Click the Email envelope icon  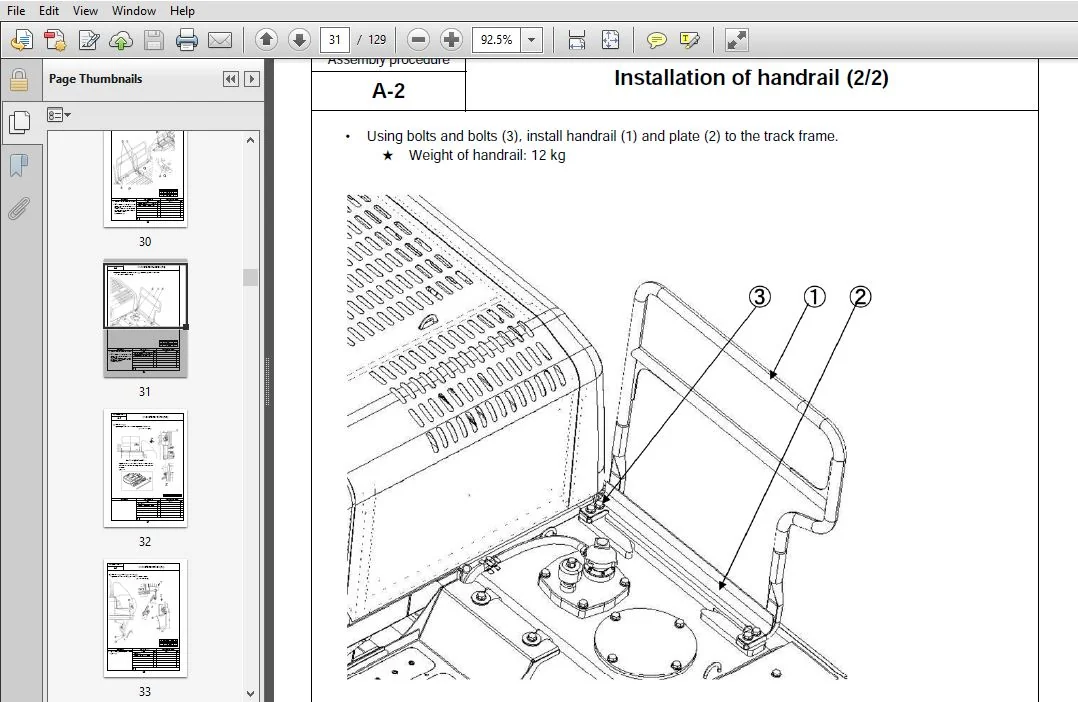tap(220, 40)
